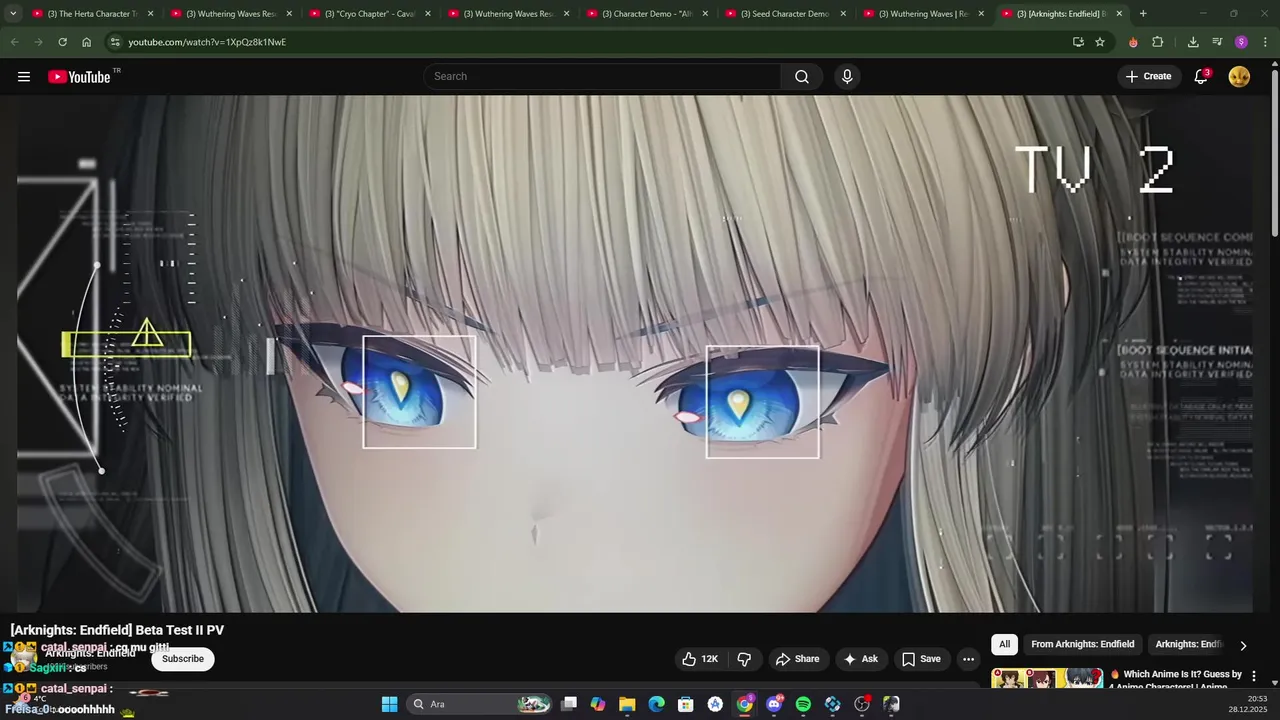
Task: Expand the related chips with right chevron
Action: click(1243, 645)
